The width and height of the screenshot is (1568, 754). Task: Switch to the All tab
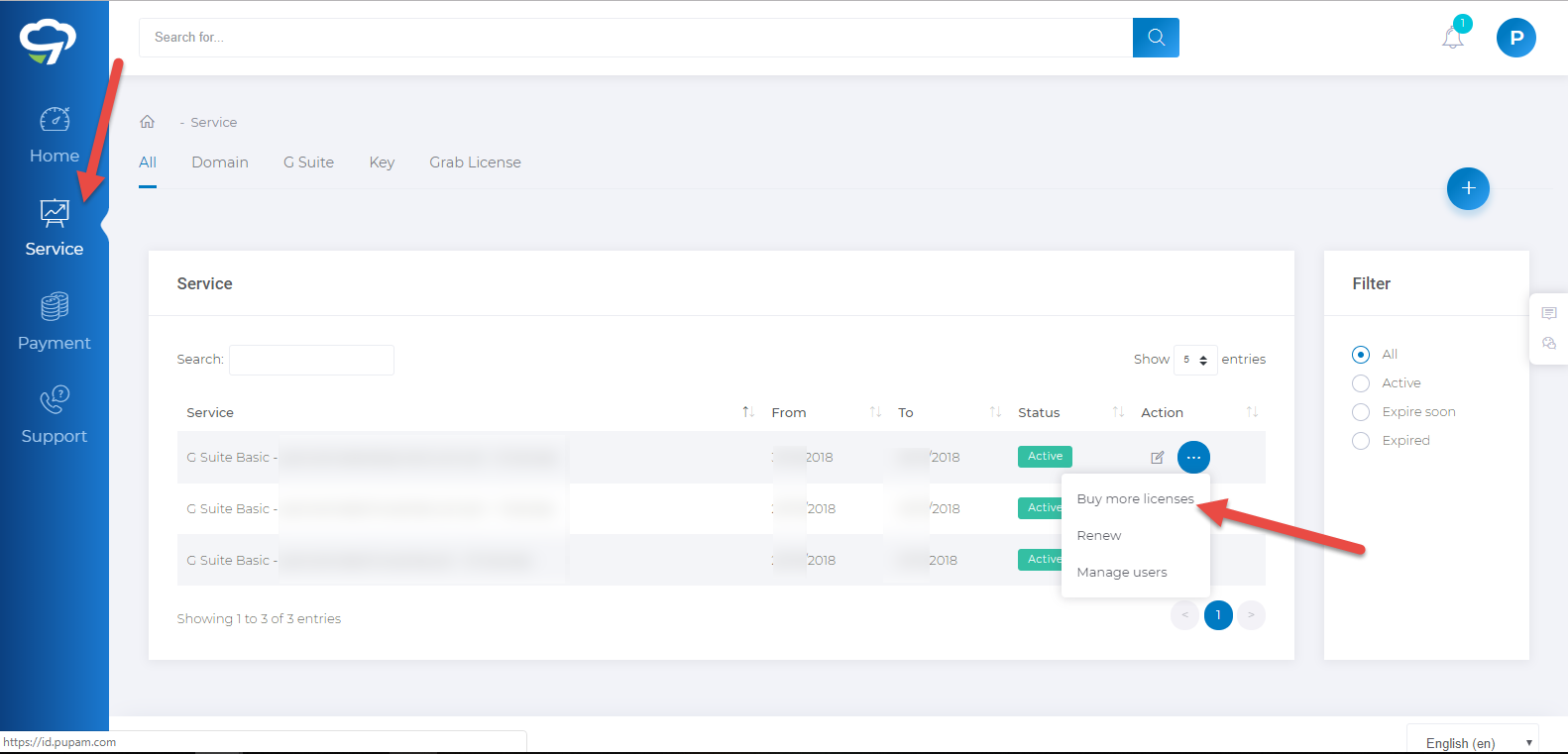(148, 162)
